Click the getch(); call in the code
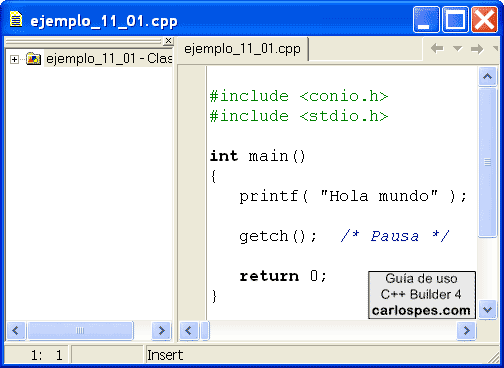Image resolution: width=504 pixels, height=368 pixels. pos(278,236)
